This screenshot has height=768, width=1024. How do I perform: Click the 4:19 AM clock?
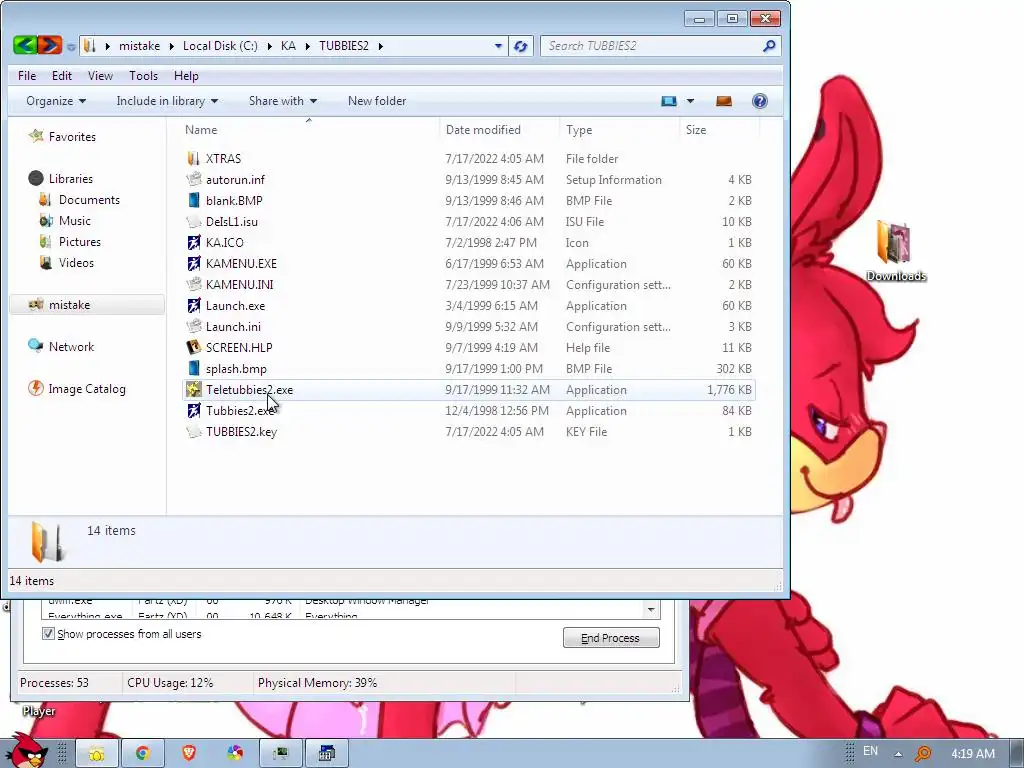click(973, 754)
